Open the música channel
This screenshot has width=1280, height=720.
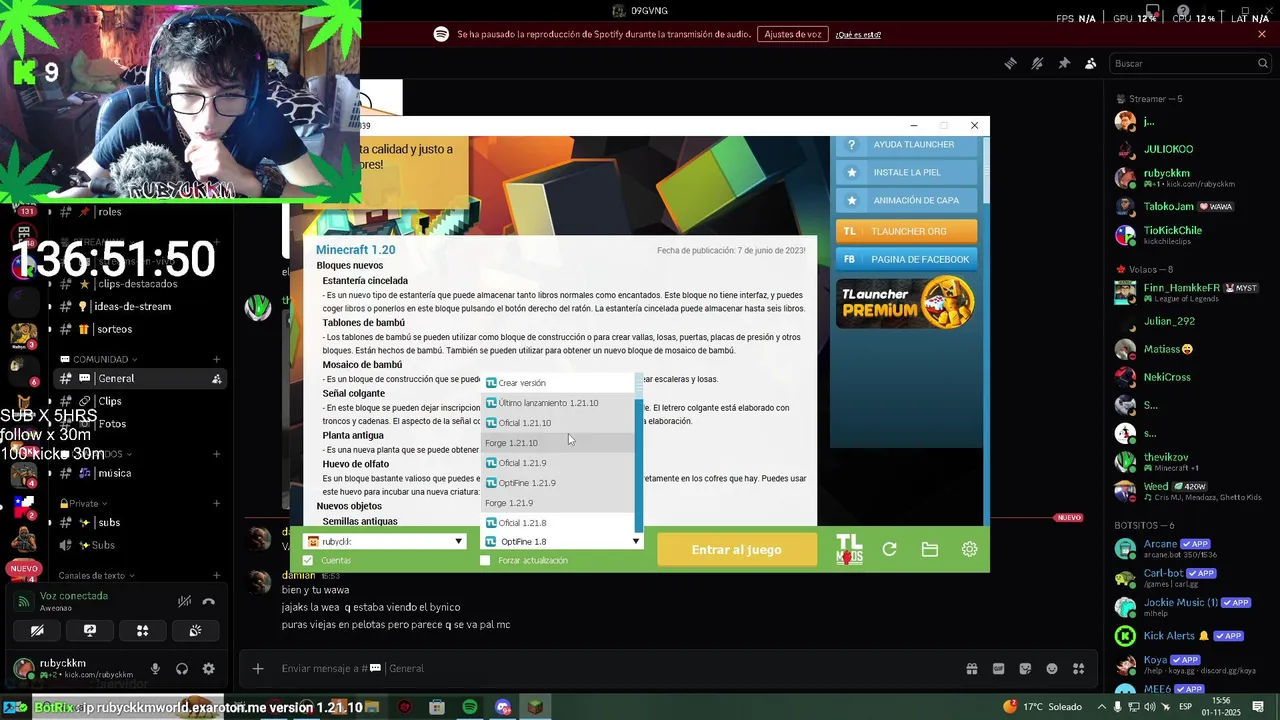[x=141, y=473]
